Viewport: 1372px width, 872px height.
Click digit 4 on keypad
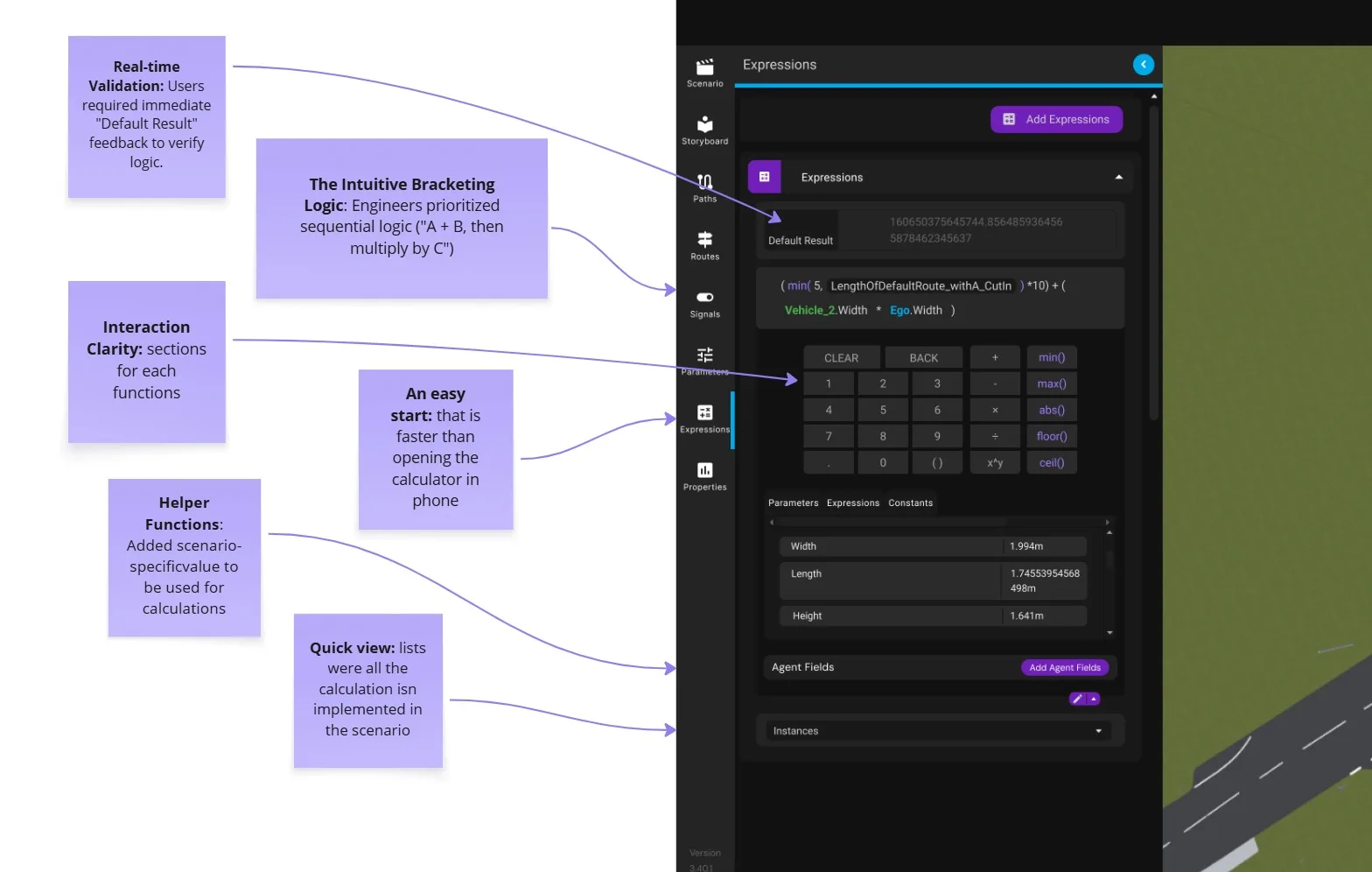coord(829,410)
